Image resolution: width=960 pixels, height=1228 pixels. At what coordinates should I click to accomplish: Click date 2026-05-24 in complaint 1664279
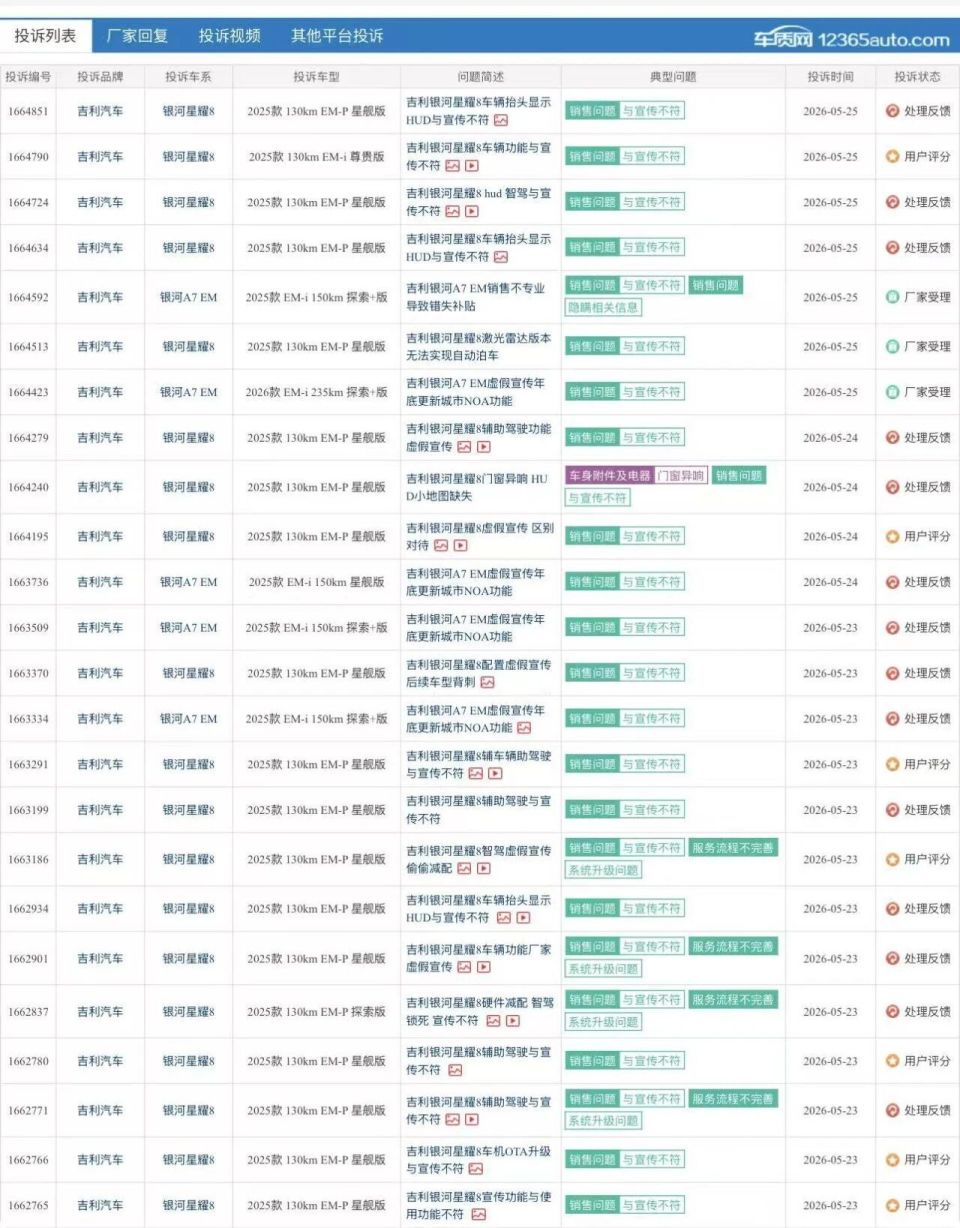pos(831,437)
